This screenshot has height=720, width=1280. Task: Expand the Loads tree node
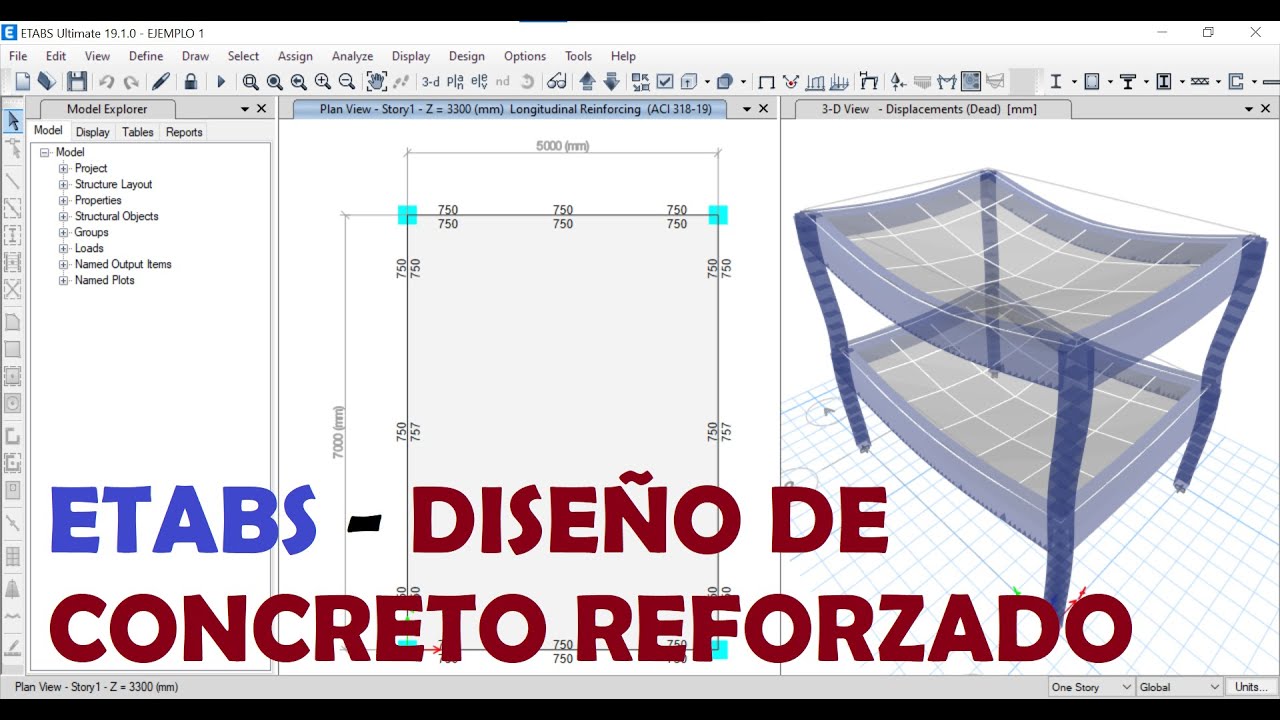pyautogui.click(x=64, y=248)
